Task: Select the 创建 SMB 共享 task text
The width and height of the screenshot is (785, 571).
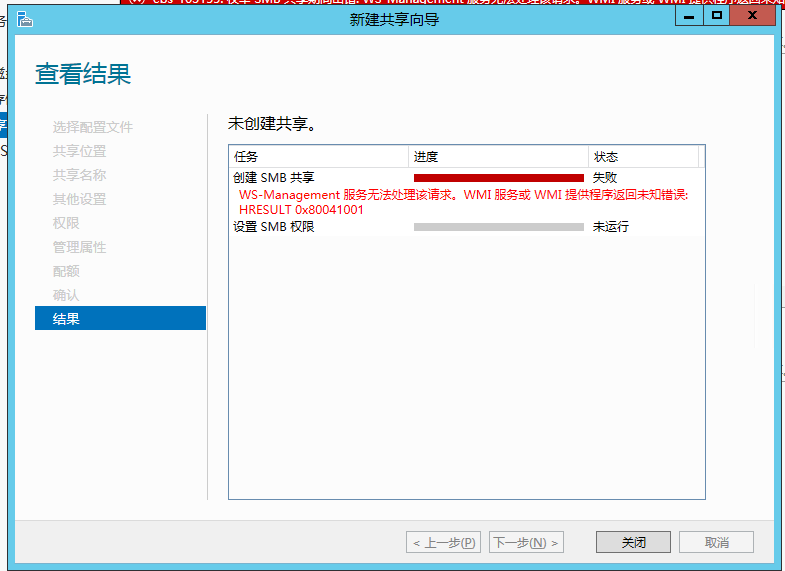Action: point(274,177)
